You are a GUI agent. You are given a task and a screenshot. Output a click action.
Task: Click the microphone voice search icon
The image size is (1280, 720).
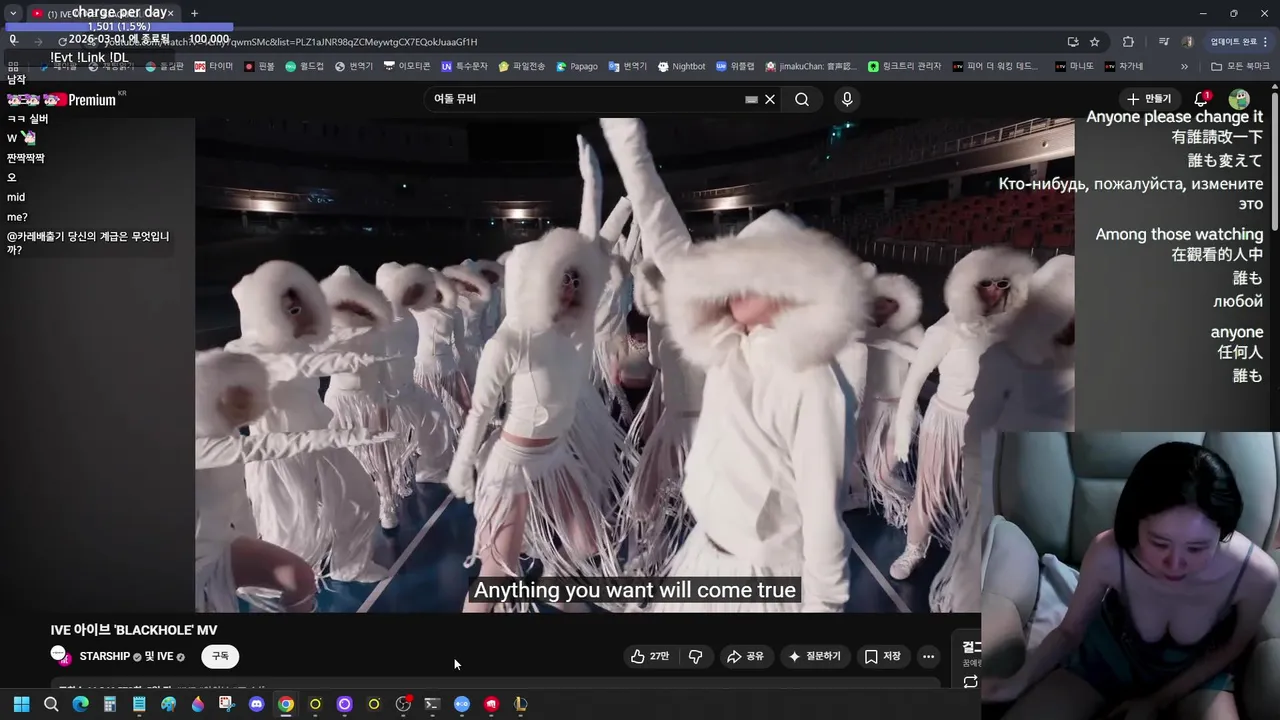click(847, 99)
